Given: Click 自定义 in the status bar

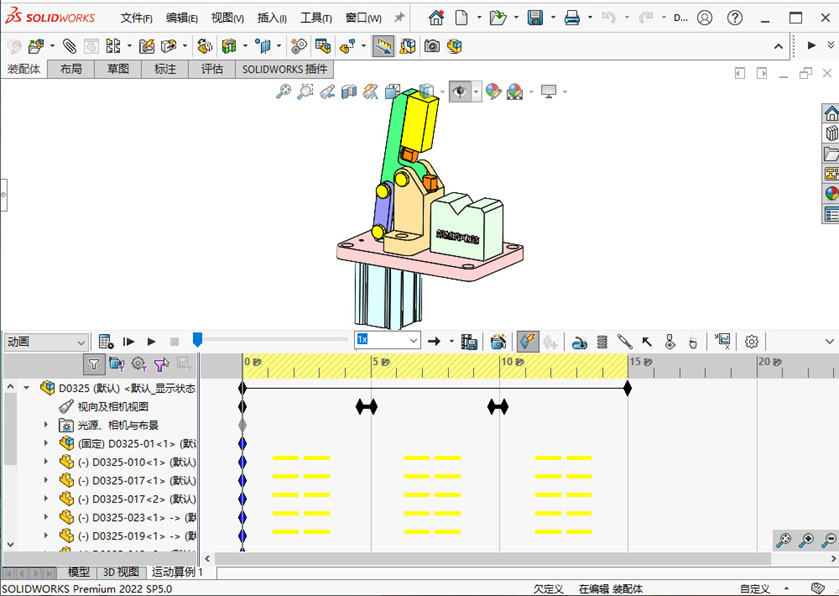Looking at the screenshot, I should click(x=755, y=589).
